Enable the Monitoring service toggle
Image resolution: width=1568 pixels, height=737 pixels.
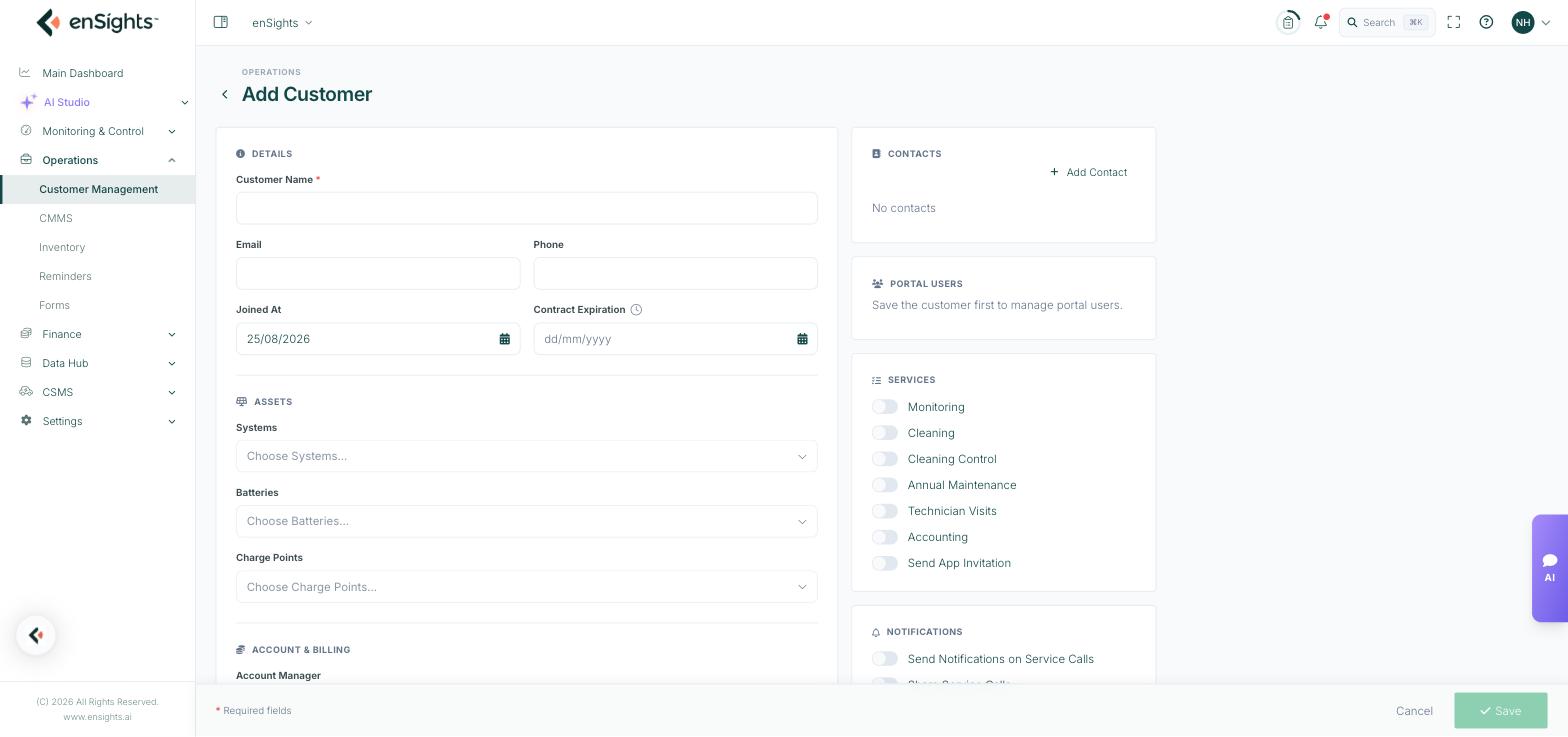(885, 407)
